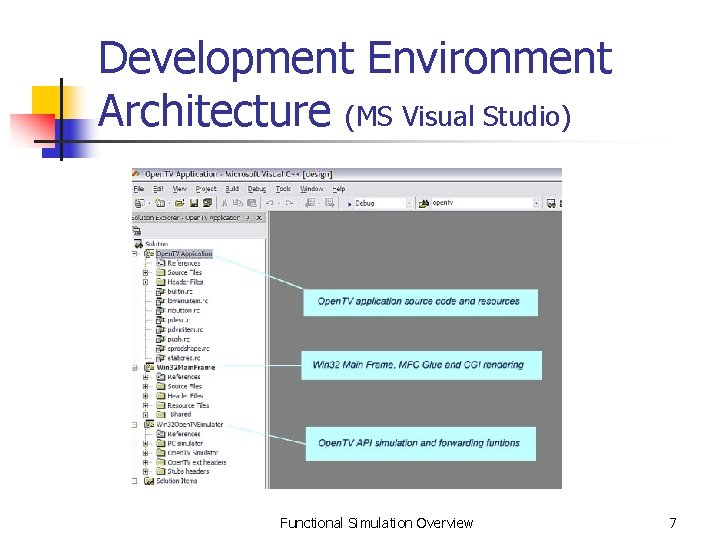Screen dimensions: 720x540
Task: Click the Start debugging arrow icon
Action: click(349, 204)
